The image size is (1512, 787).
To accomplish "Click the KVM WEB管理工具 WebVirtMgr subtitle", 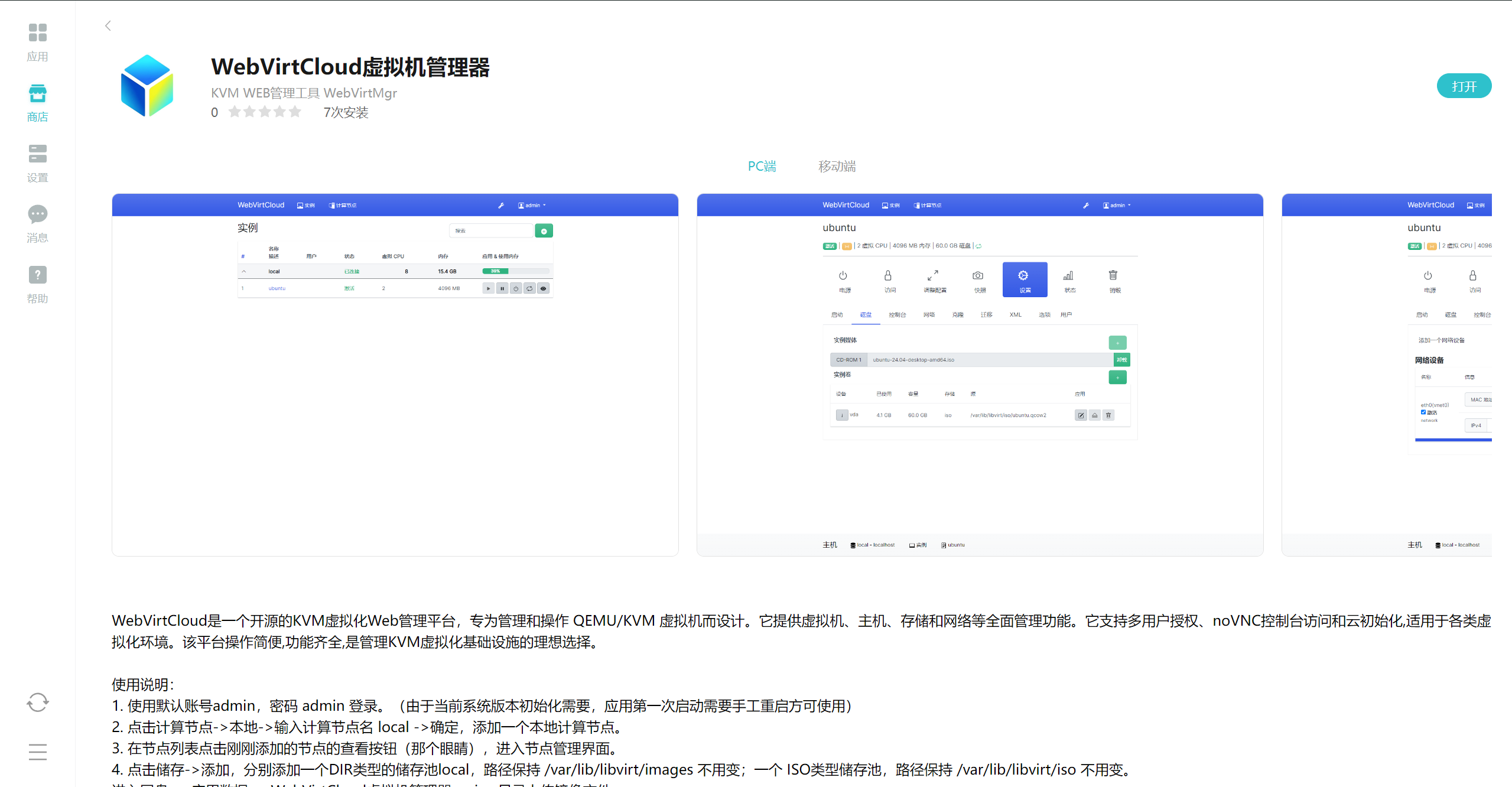I will 304,93.
